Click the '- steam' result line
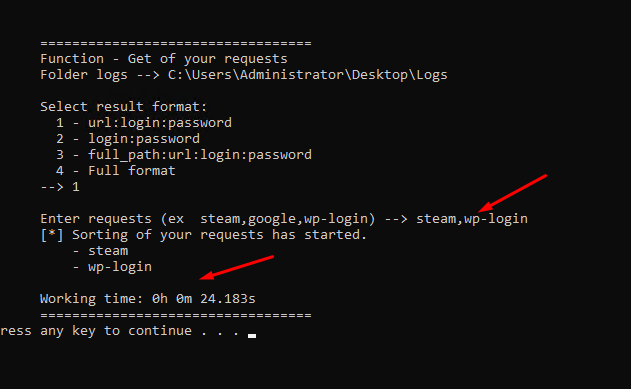The width and height of the screenshot is (631, 389). coord(100,251)
